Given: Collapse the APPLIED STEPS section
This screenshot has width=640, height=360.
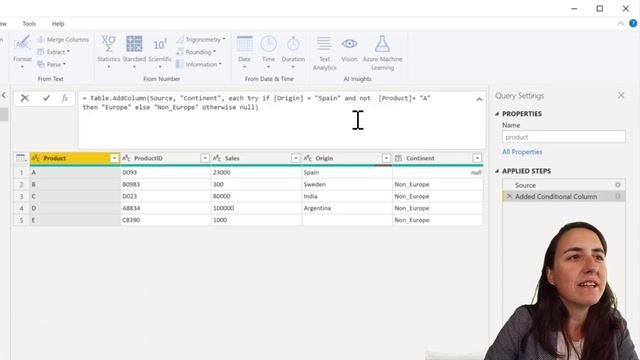Looking at the screenshot, I should (497, 171).
